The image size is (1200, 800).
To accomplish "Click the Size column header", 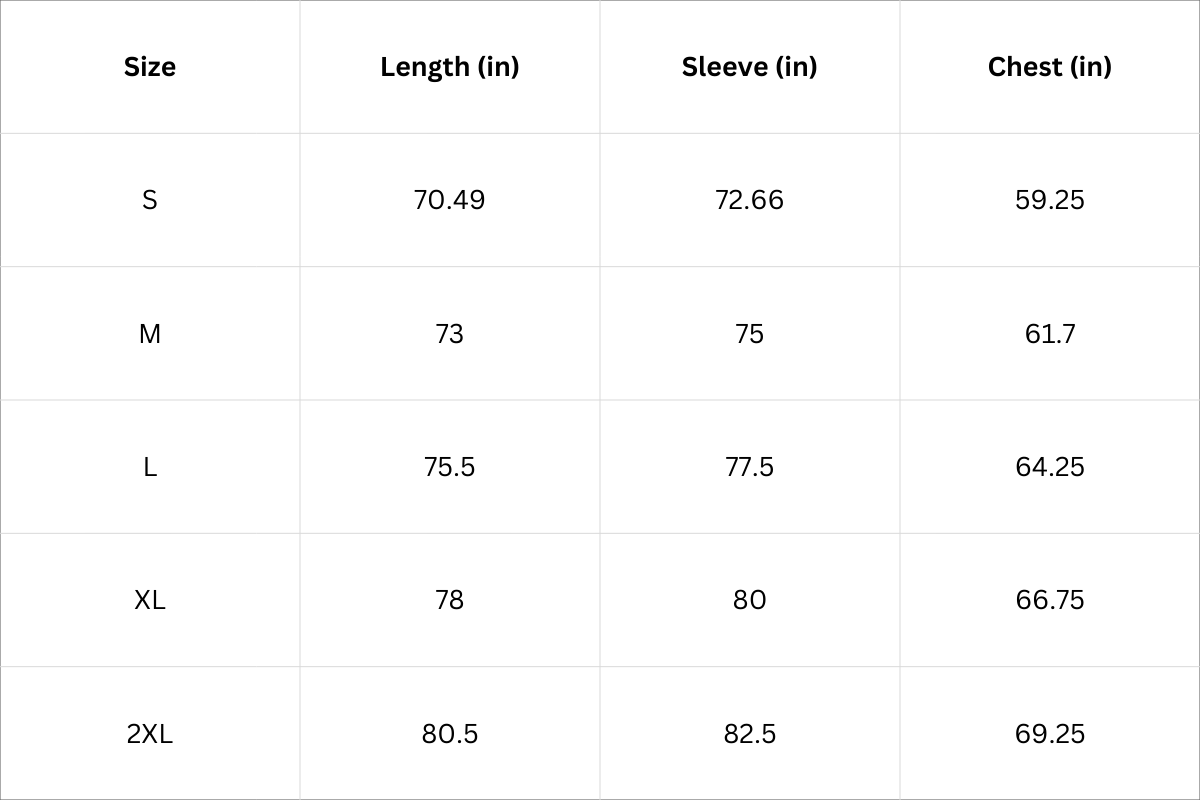I will click(x=150, y=67).
